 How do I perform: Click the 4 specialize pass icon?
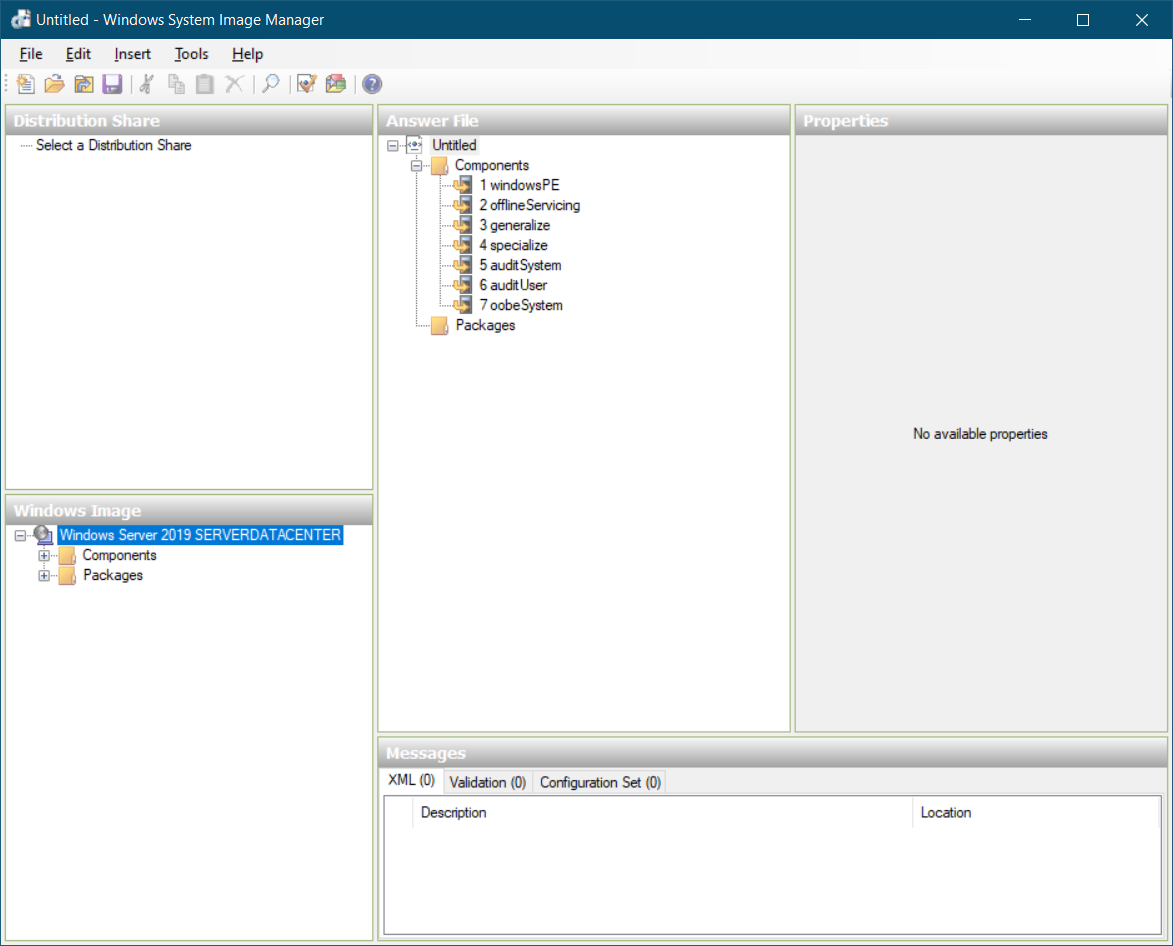click(463, 245)
